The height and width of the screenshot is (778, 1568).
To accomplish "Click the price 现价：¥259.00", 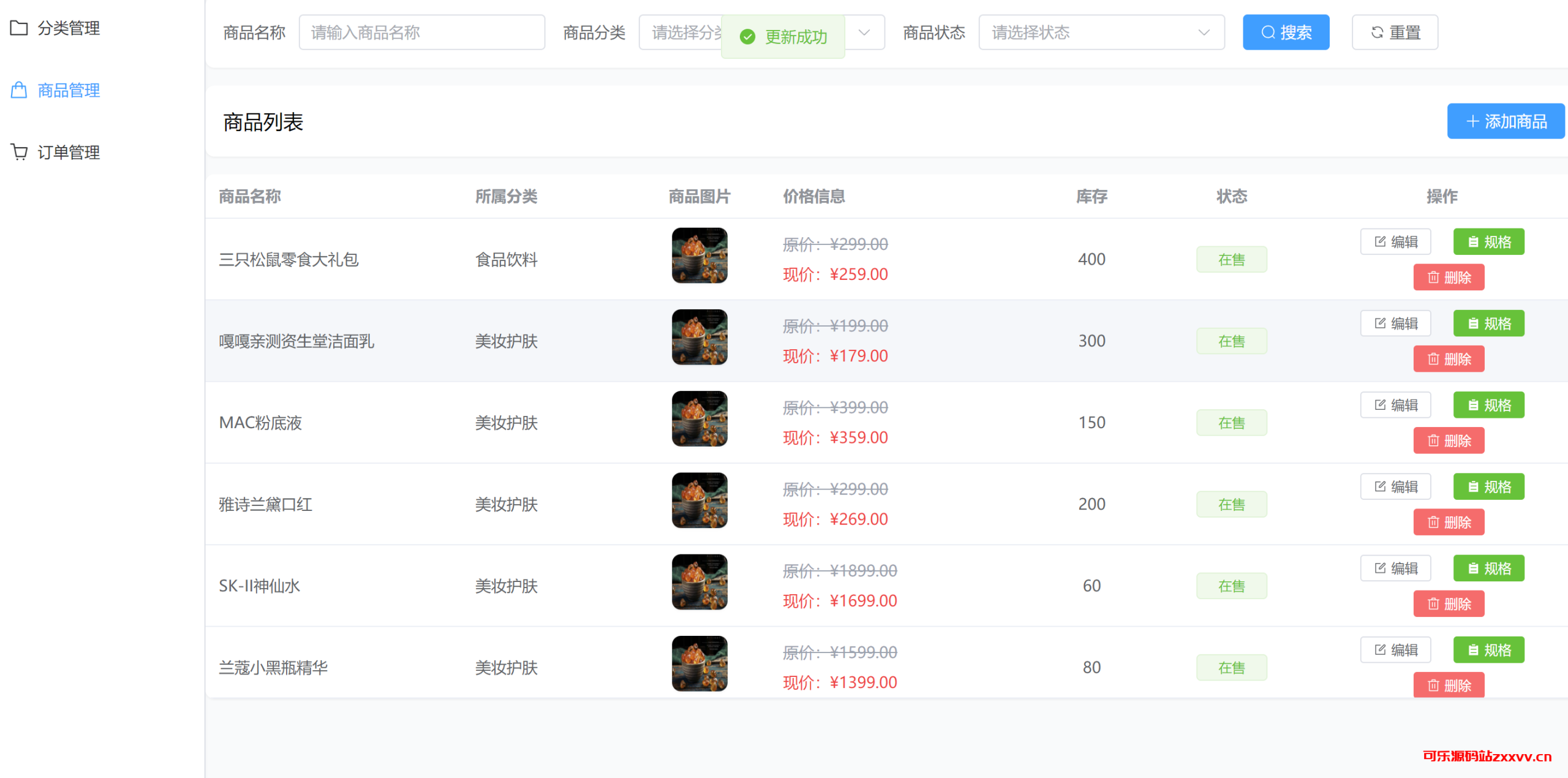I will pyautogui.click(x=835, y=274).
